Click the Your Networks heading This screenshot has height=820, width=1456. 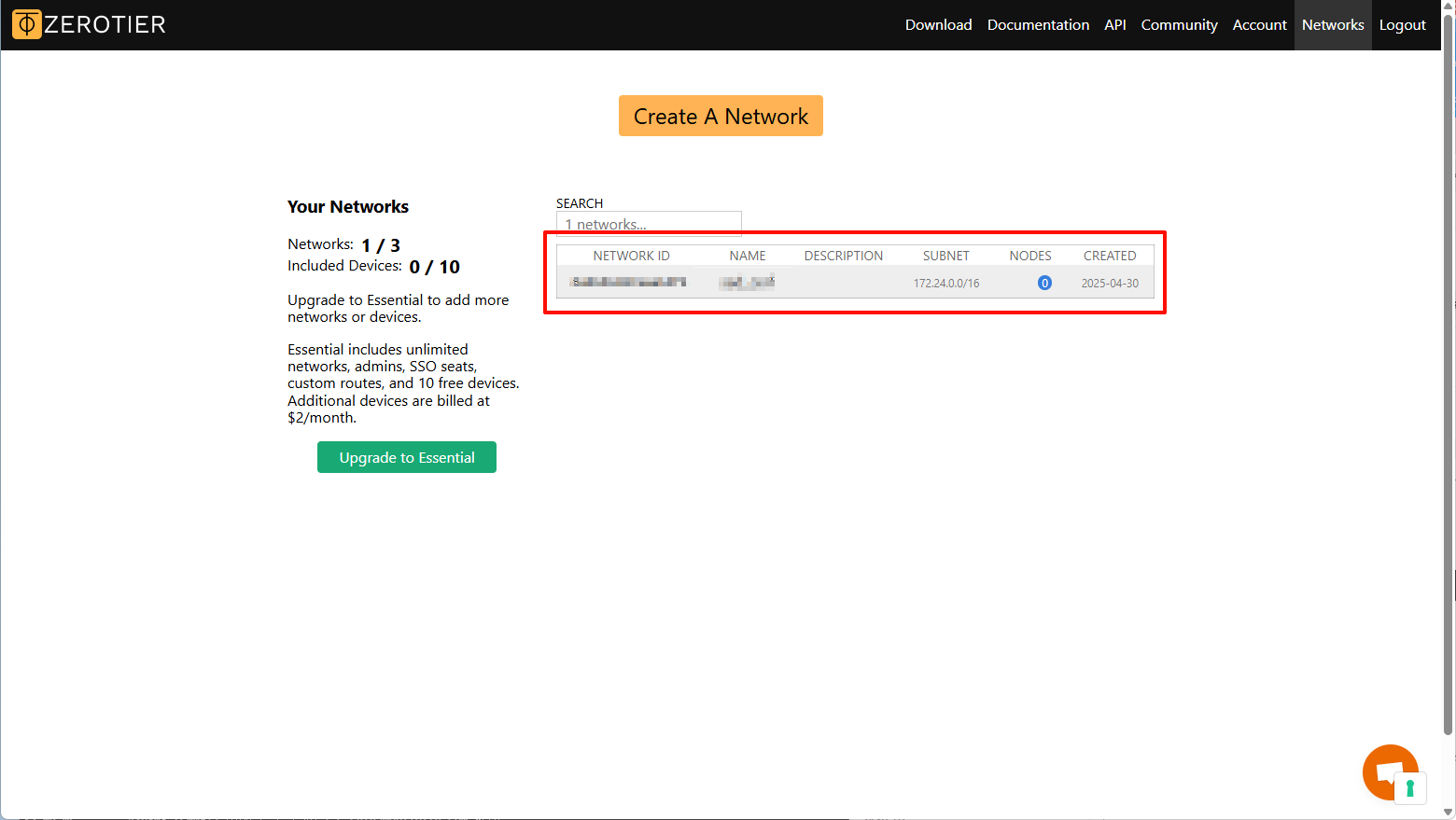[x=348, y=207]
